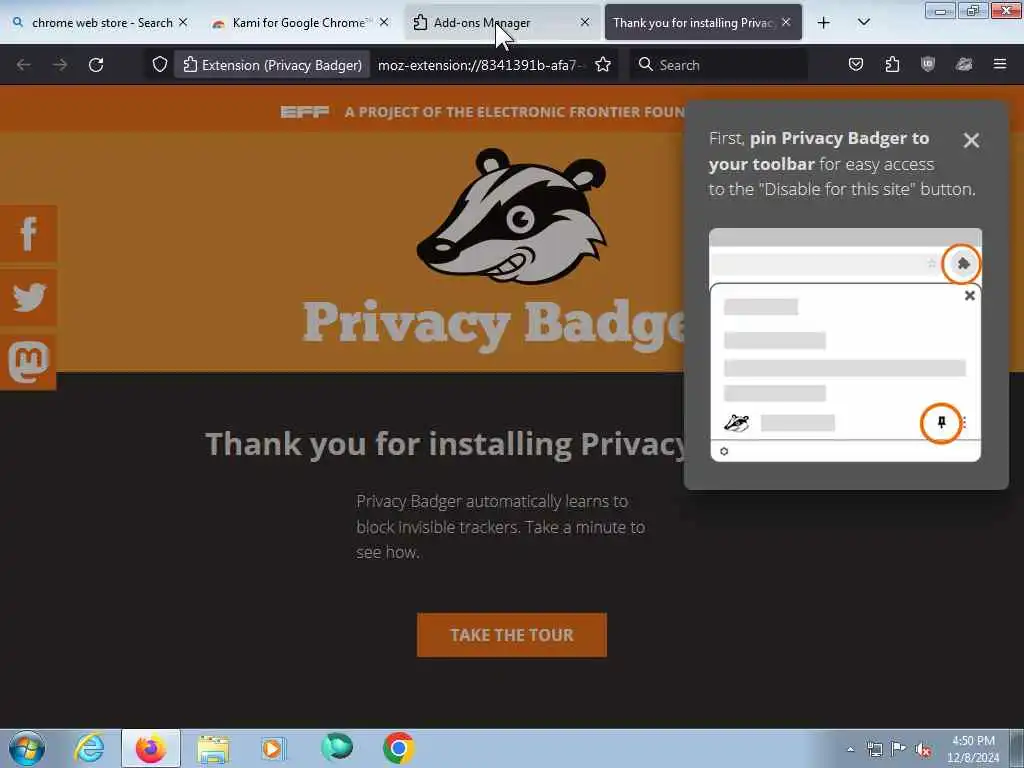Focus the Search input field
Viewport: 1024px width, 768px height.
click(x=718, y=65)
